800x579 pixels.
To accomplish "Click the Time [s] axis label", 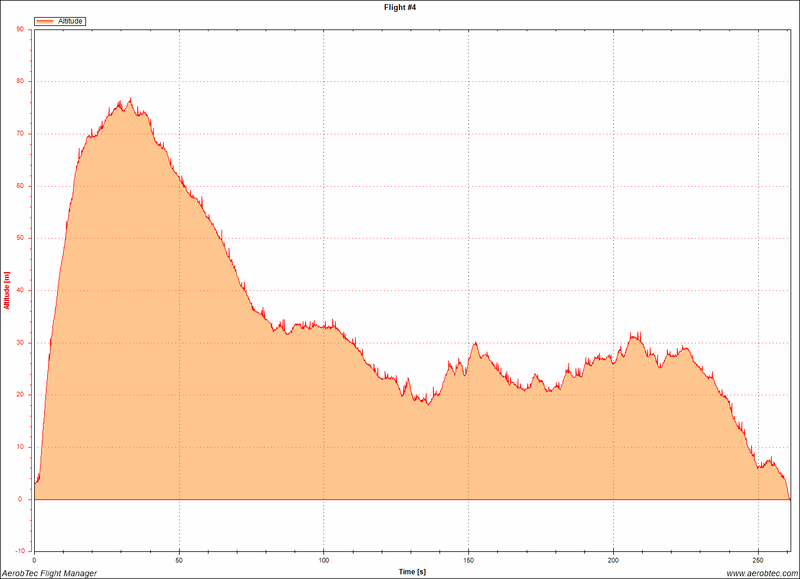I will point(412,571).
